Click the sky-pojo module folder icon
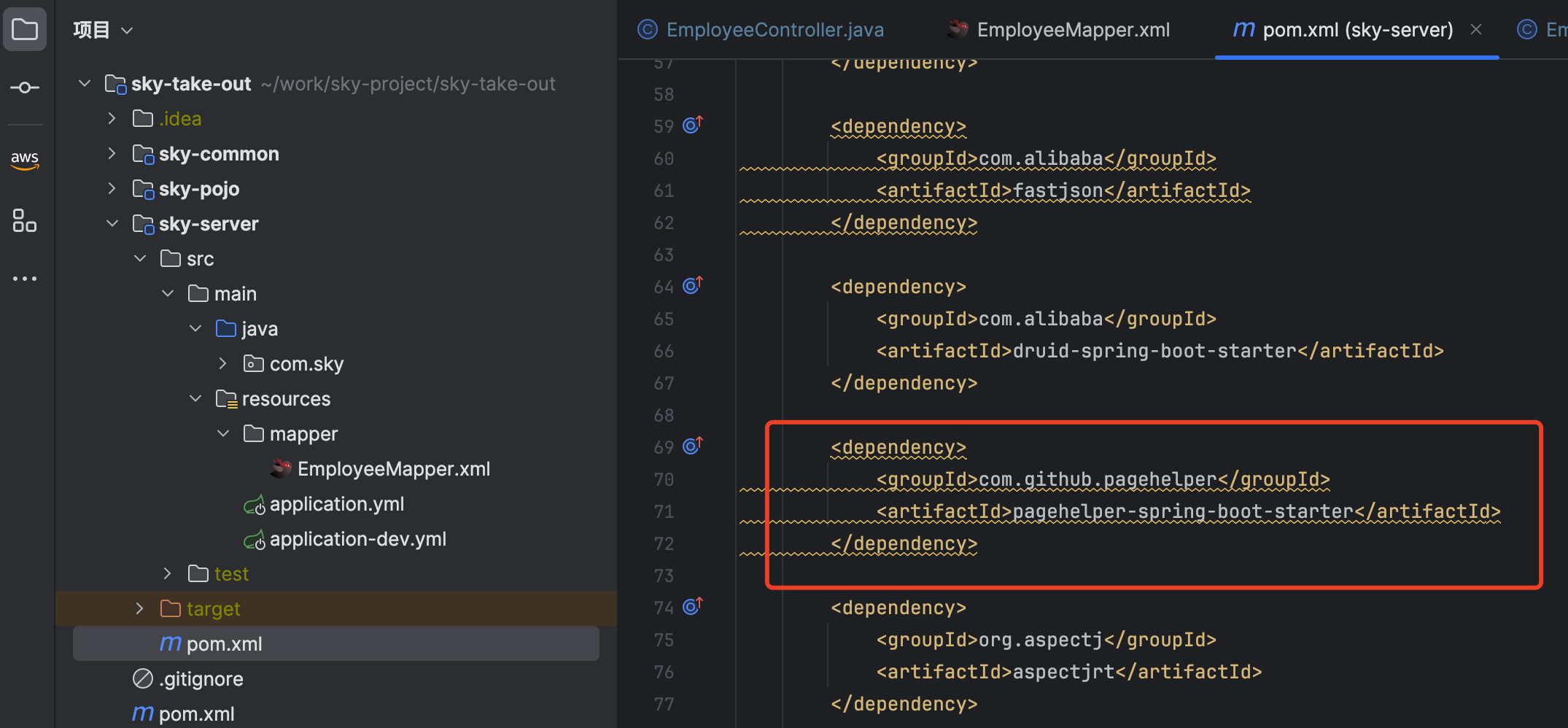The height and width of the screenshot is (728, 1568). [x=143, y=189]
